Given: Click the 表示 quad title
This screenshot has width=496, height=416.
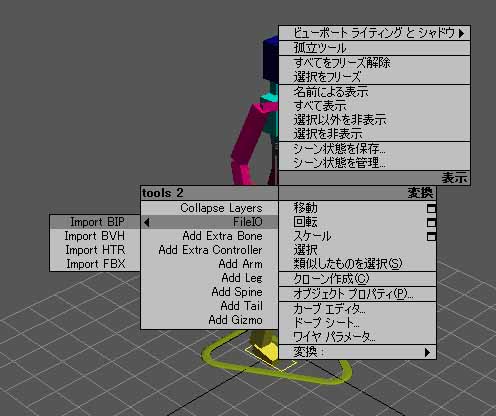Looking at the screenshot, I should pos(374,178).
